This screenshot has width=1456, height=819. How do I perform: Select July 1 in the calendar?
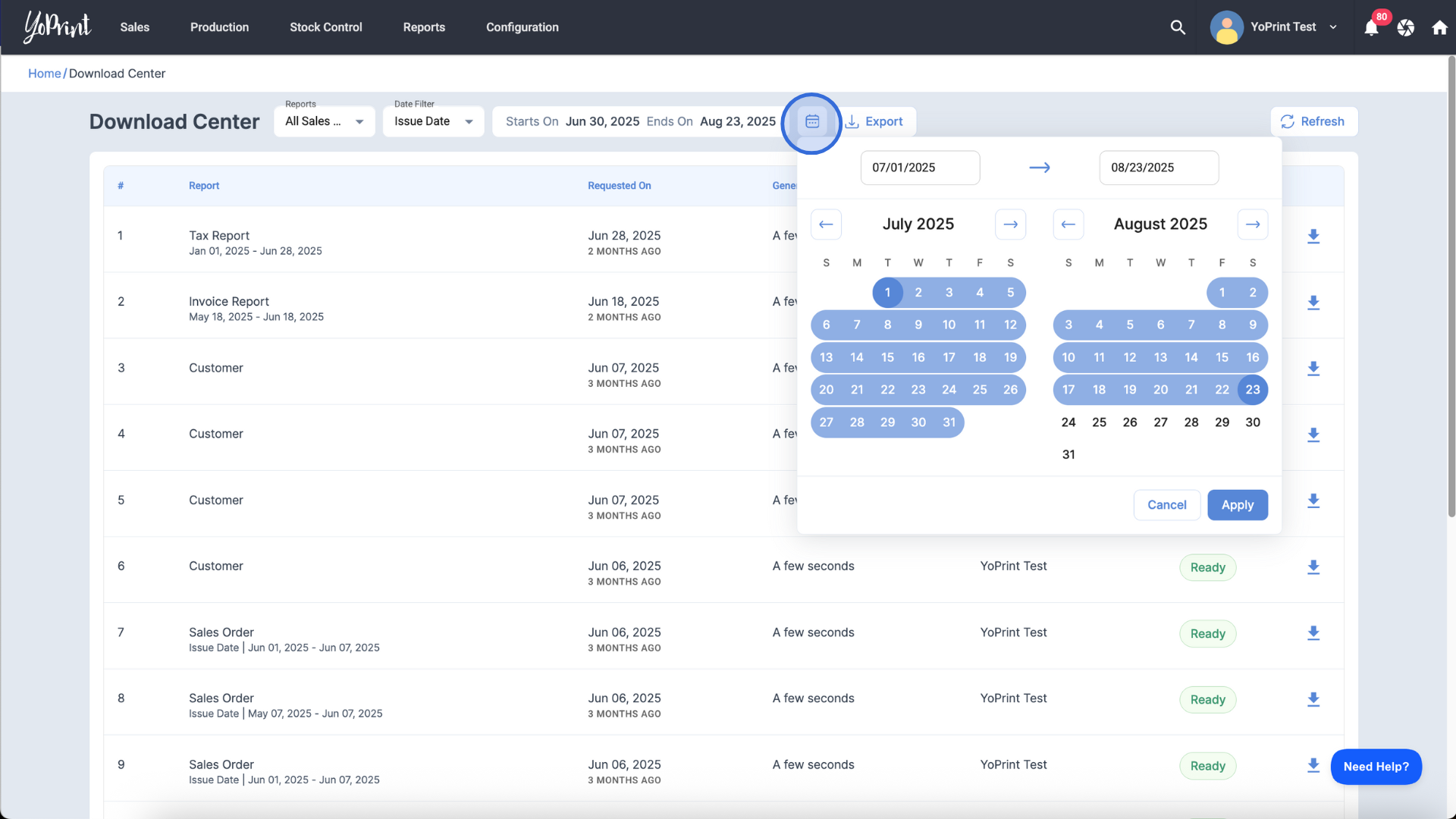click(887, 293)
